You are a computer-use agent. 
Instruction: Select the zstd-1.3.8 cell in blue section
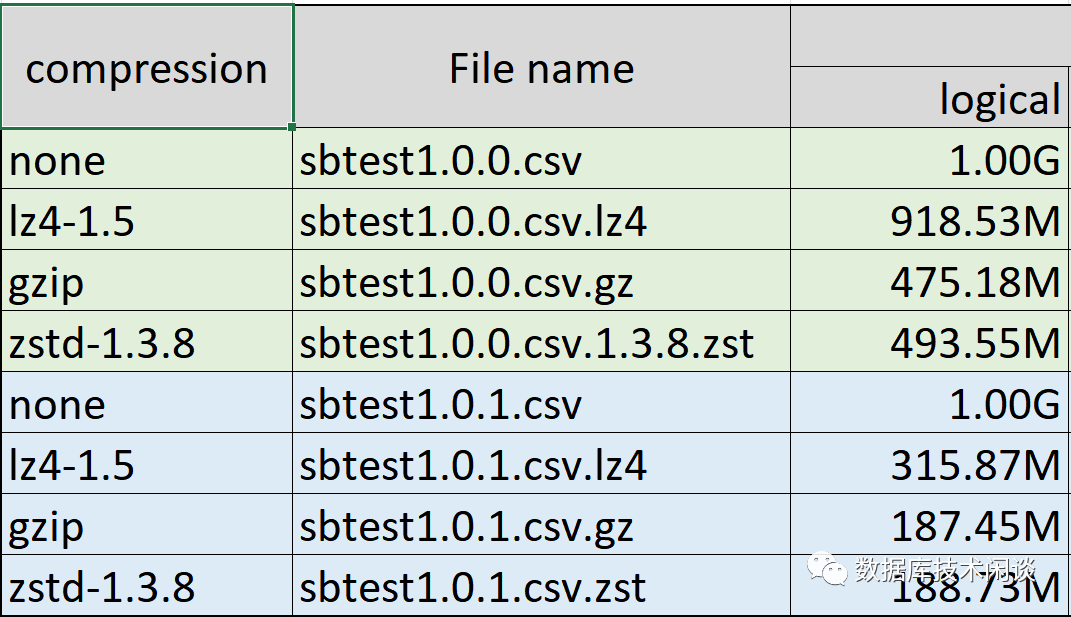coord(147,587)
